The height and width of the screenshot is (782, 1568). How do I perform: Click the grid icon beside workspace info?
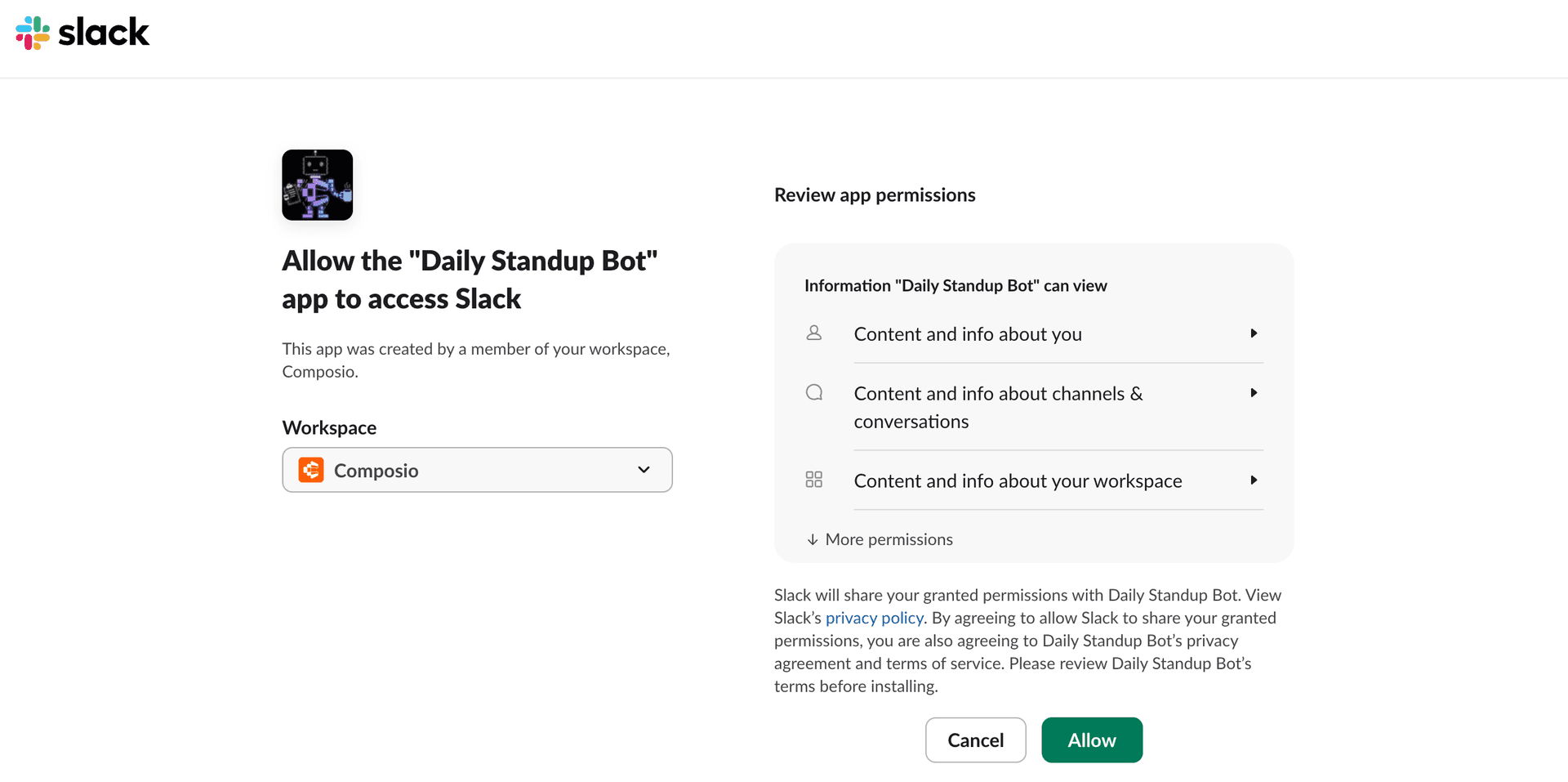814,480
